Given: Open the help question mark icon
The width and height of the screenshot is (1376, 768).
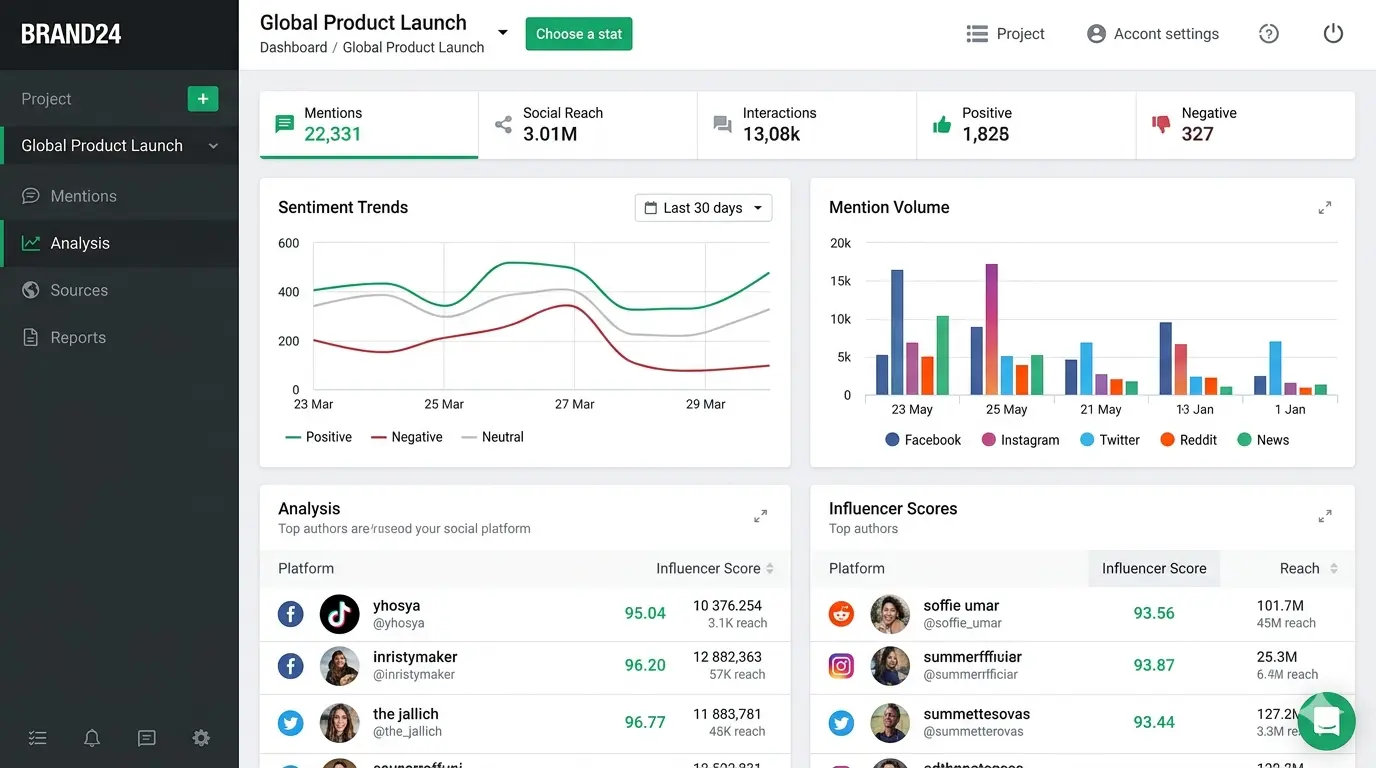Looking at the screenshot, I should coord(1269,34).
